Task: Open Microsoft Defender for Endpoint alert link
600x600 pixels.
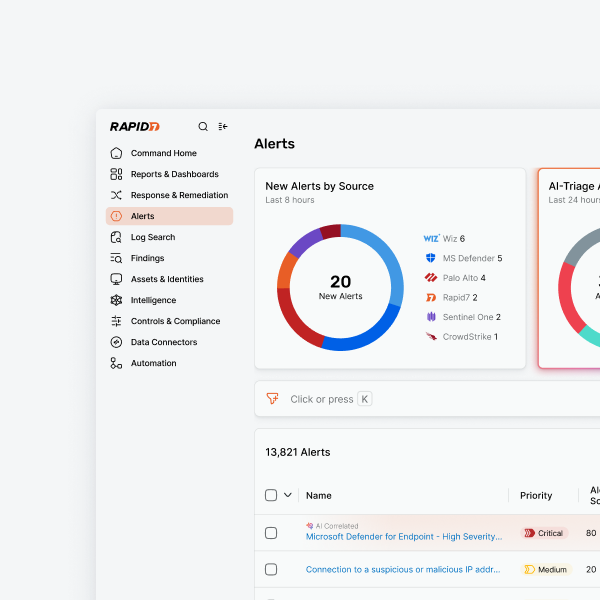Action: (x=404, y=537)
